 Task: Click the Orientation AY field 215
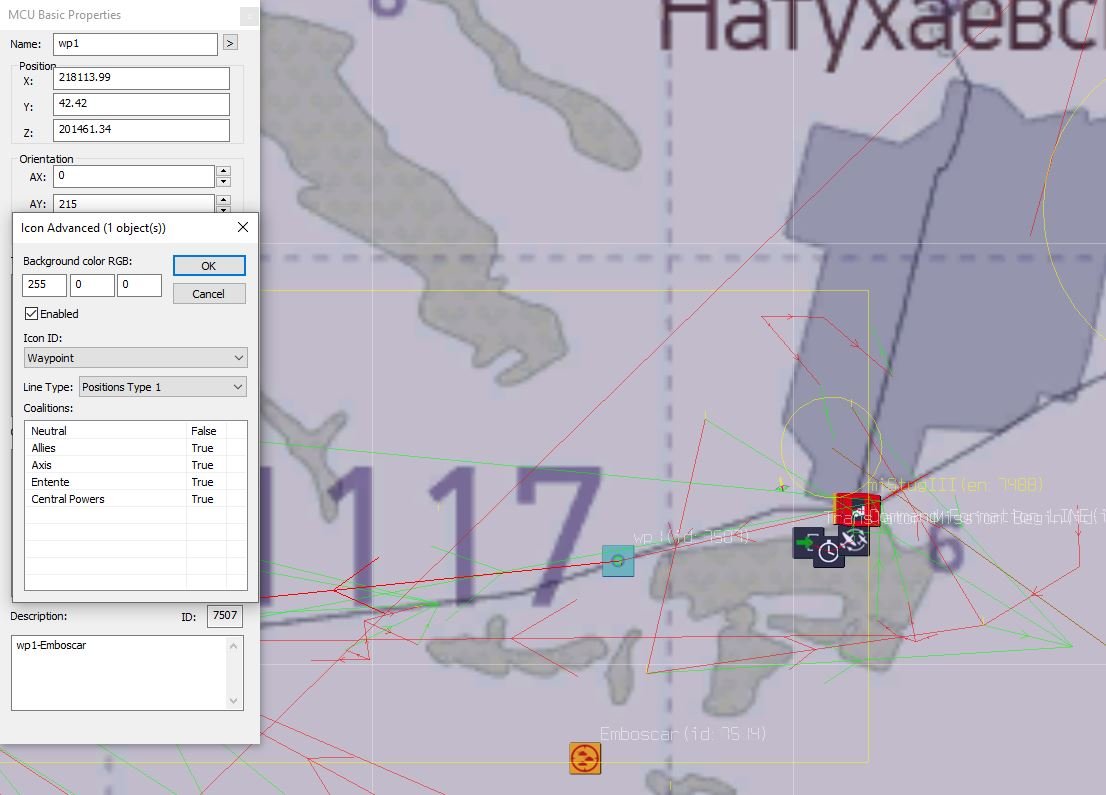coord(134,203)
